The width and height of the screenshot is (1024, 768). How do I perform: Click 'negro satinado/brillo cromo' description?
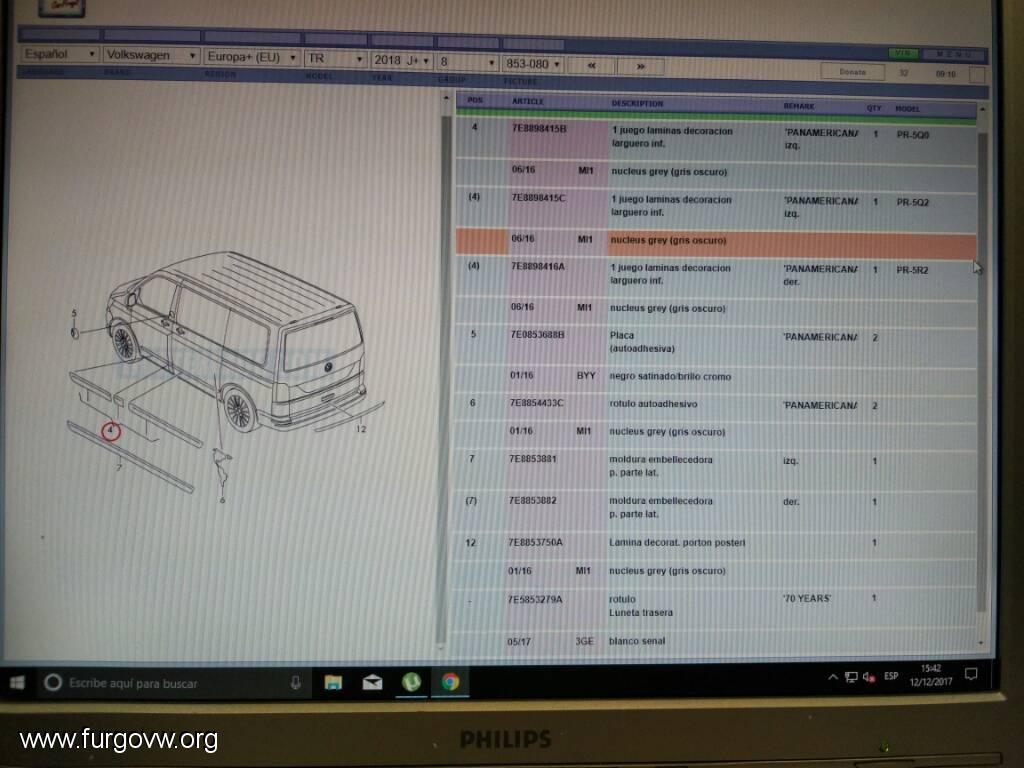click(x=669, y=377)
